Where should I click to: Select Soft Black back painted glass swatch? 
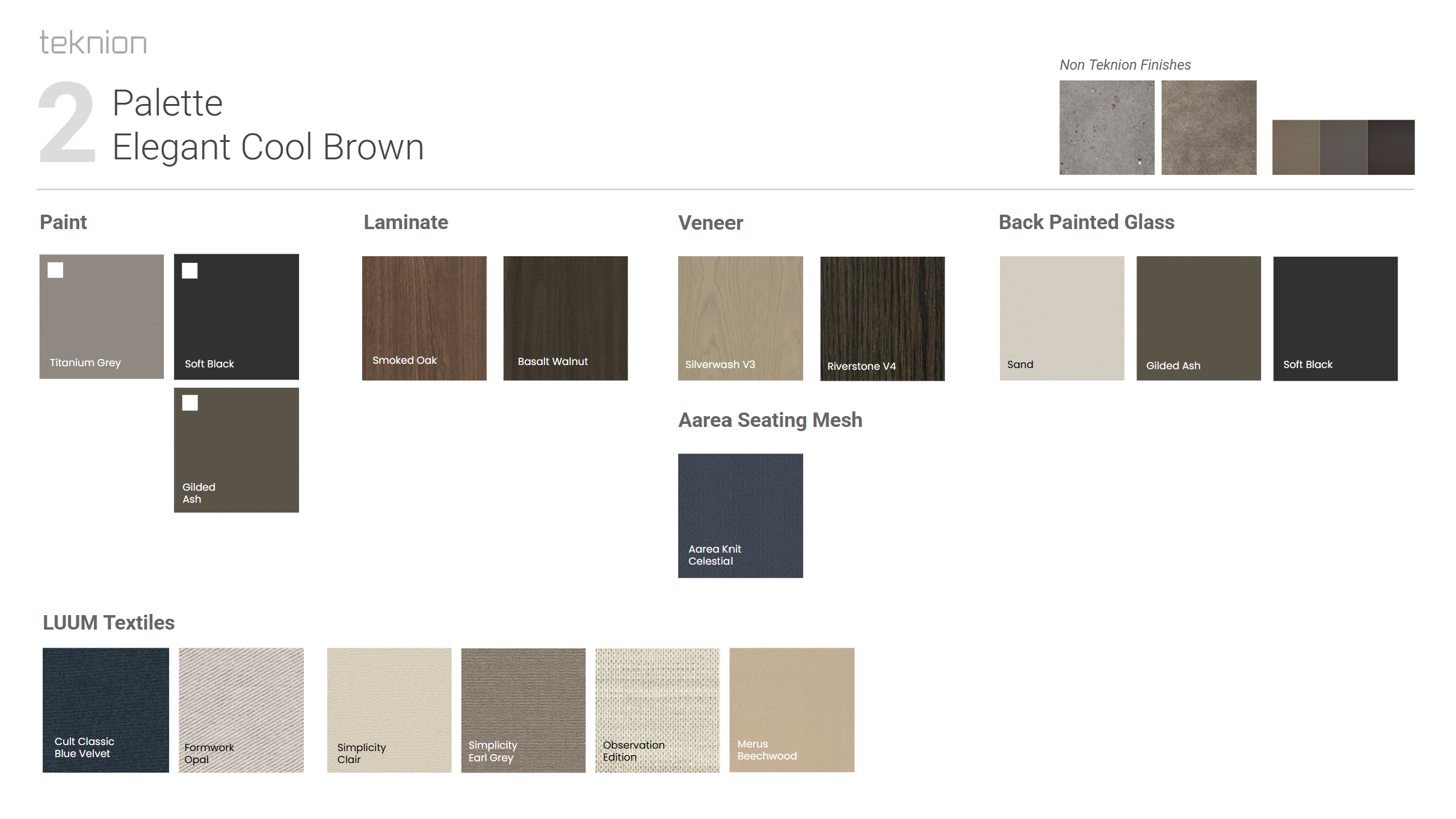click(1336, 319)
